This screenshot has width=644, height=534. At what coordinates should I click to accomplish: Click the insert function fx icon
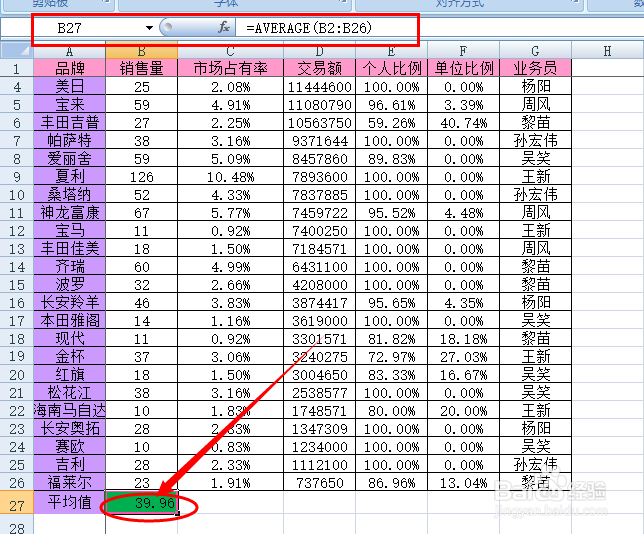(224, 28)
